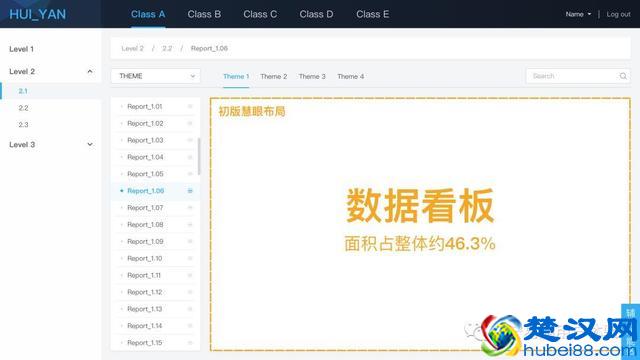This screenshot has width=640, height=360.
Task: Click menu icon beside Report_1.10
Action: [190, 258]
